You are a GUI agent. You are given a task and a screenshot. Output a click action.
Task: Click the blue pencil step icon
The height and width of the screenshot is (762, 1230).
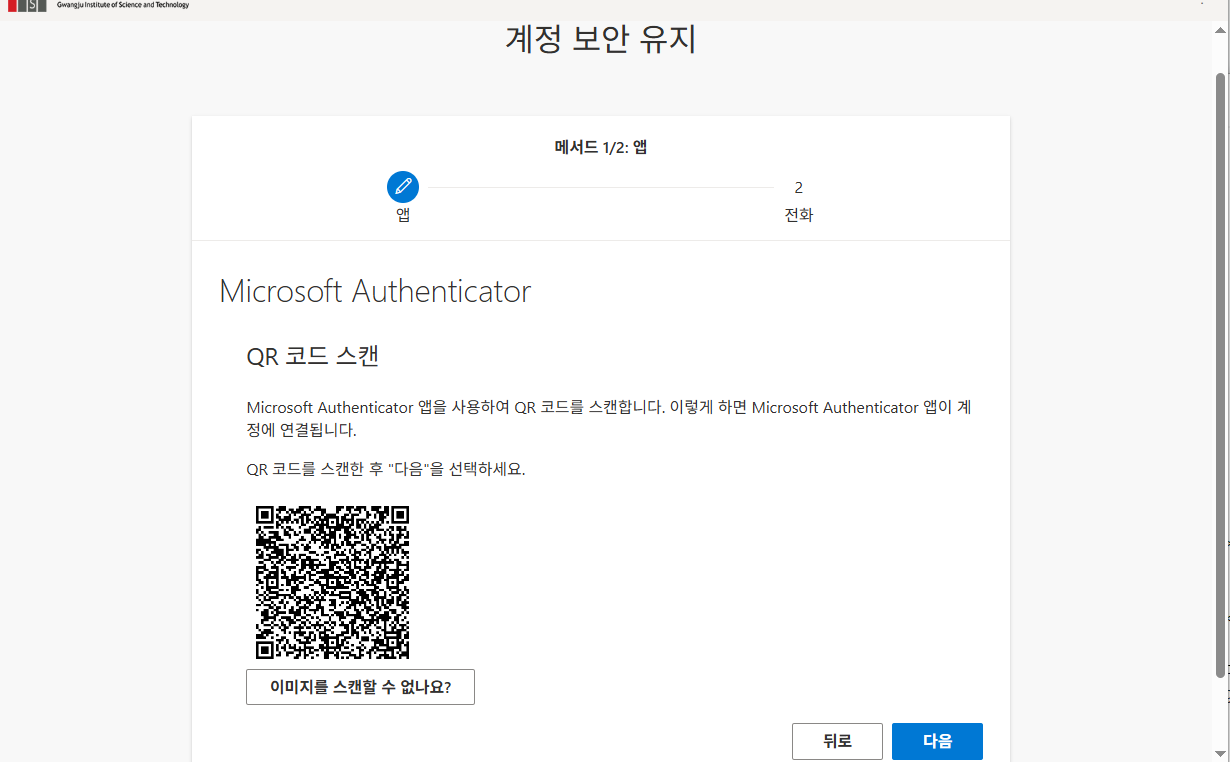403,186
